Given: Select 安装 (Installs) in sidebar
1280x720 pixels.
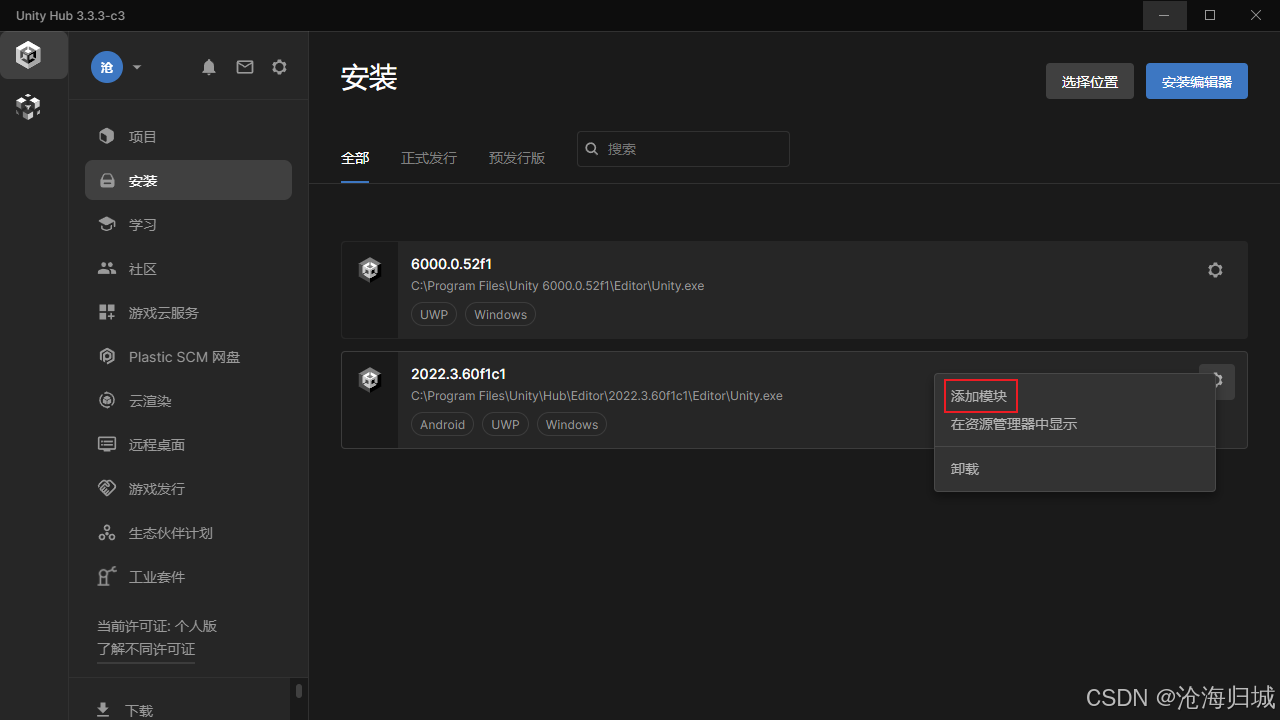Looking at the screenshot, I should coord(188,180).
